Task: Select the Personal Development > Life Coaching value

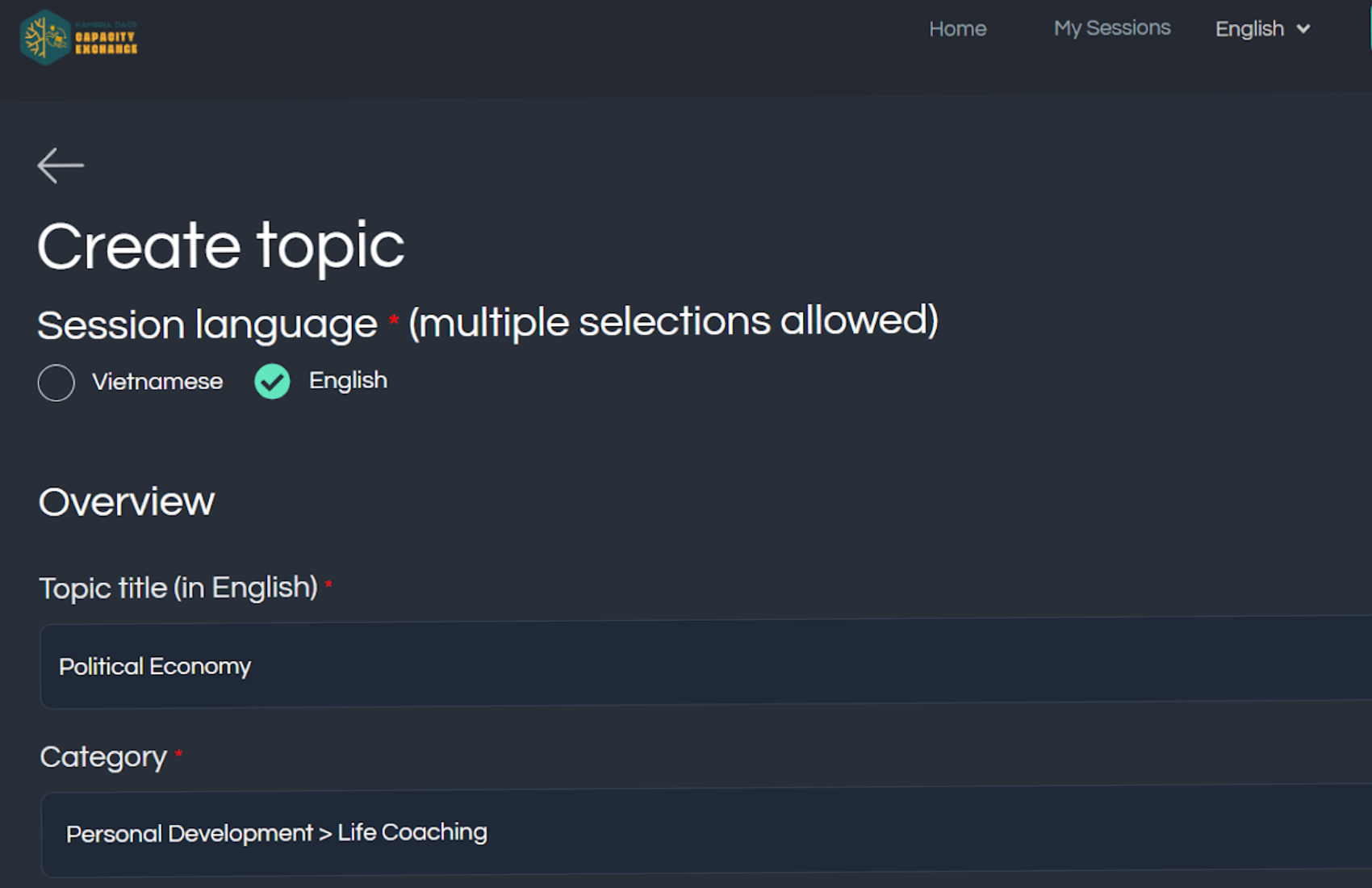Action: pyautogui.click(x=277, y=833)
